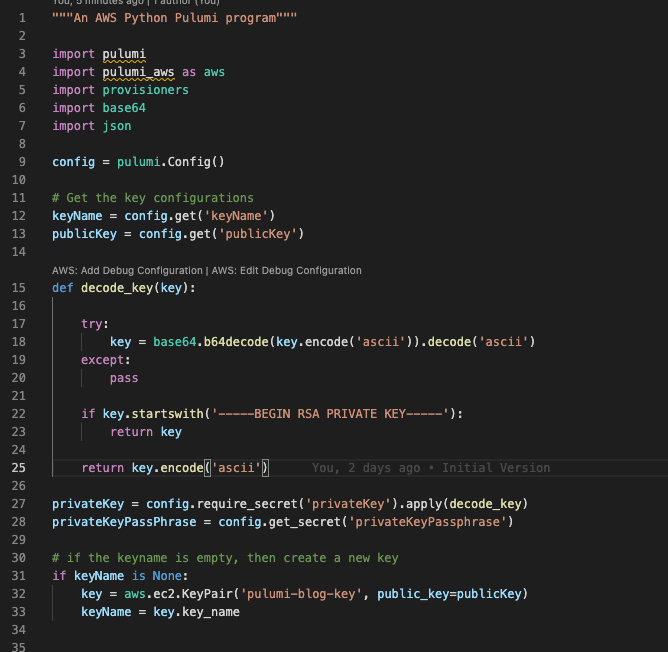
Task: Click 'encode' on the return line 25
Action: click(182, 468)
